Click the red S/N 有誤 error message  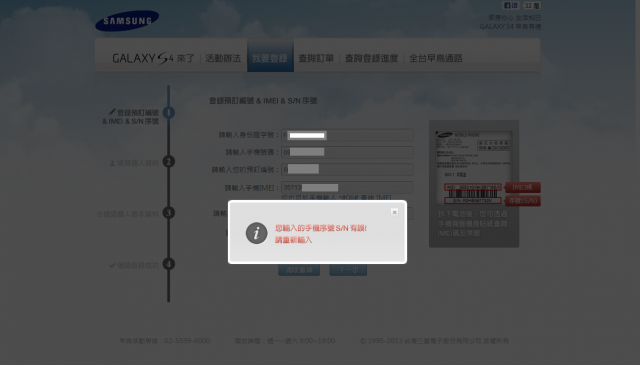click(x=321, y=228)
